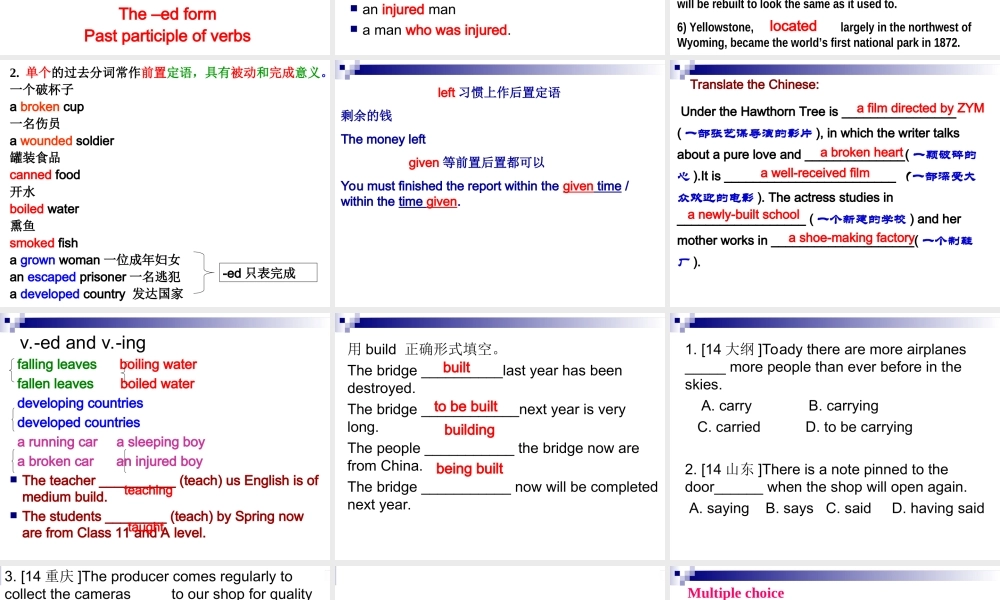The height and width of the screenshot is (600, 1000).
Task: Click the text 'a sleeping boy'
Action: (160, 443)
